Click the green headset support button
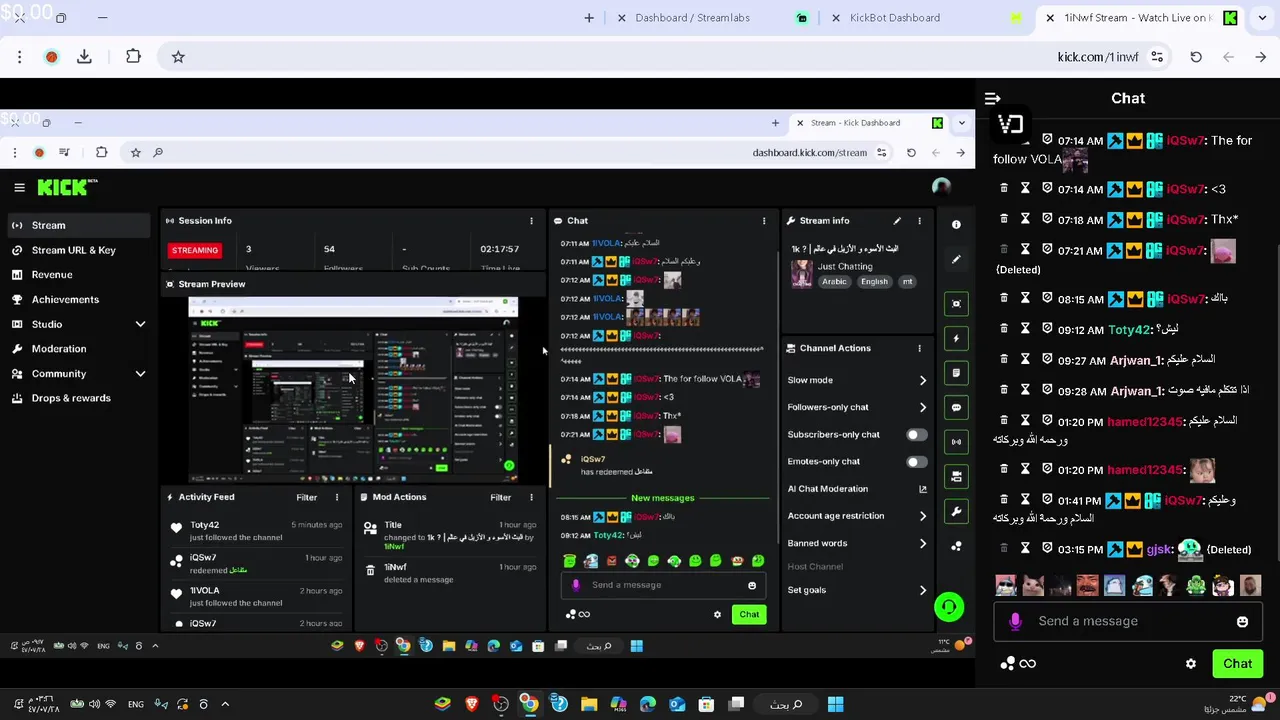1280x720 pixels. click(x=949, y=607)
